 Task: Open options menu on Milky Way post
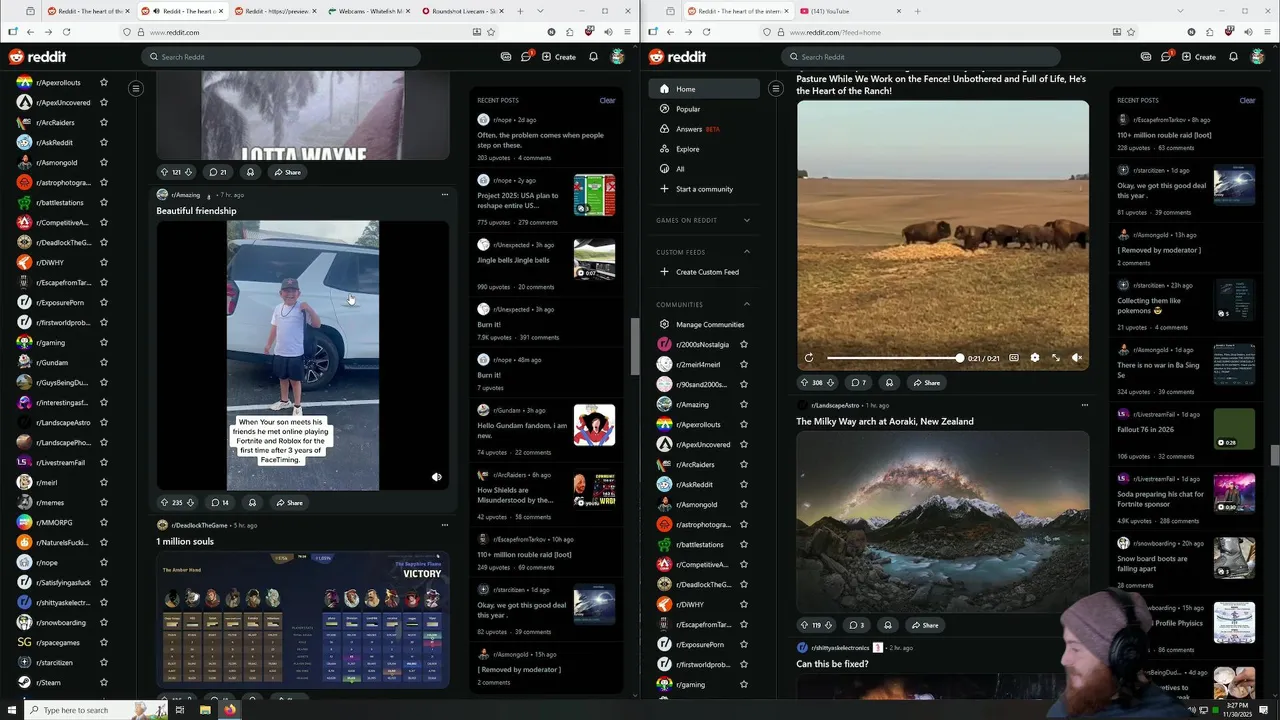tap(1084, 405)
